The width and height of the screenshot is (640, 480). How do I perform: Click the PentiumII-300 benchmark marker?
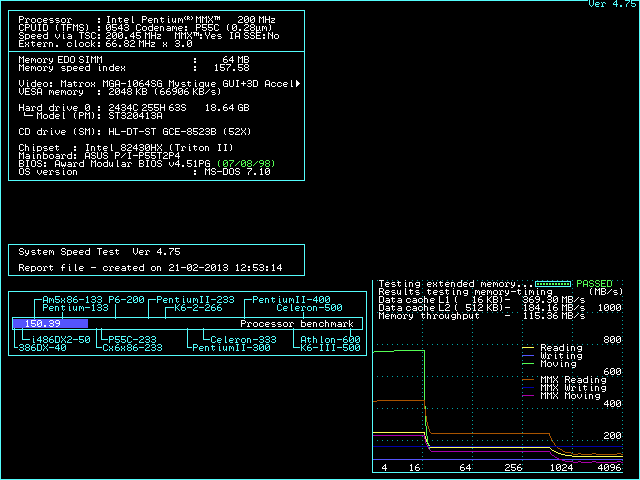[231, 348]
